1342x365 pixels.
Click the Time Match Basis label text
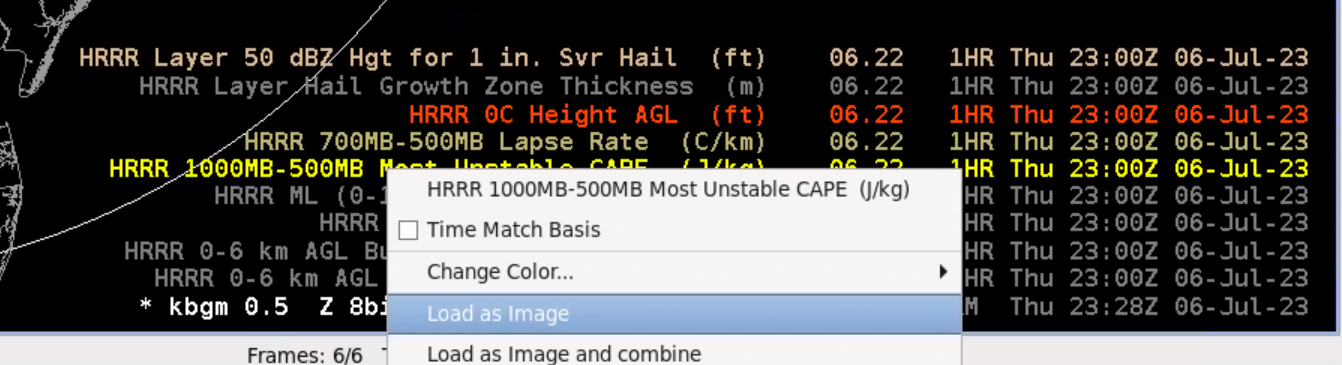[513, 230]
